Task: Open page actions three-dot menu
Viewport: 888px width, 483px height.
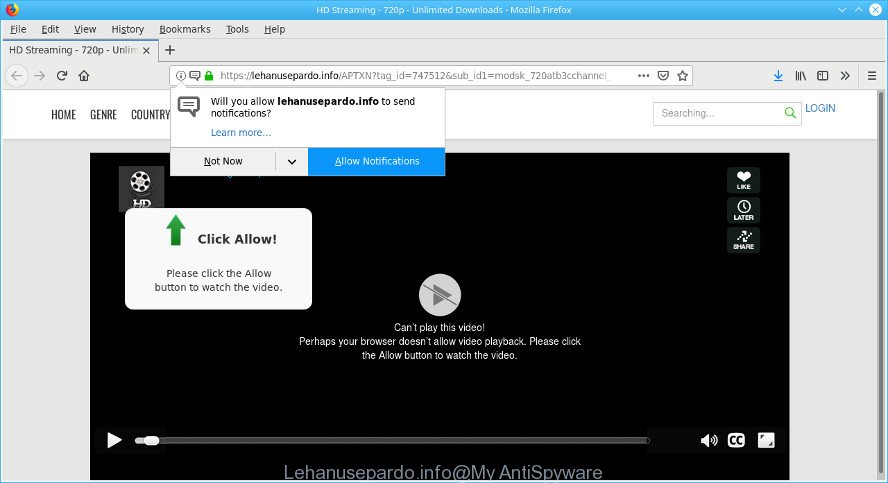Action: click(643, 75)
